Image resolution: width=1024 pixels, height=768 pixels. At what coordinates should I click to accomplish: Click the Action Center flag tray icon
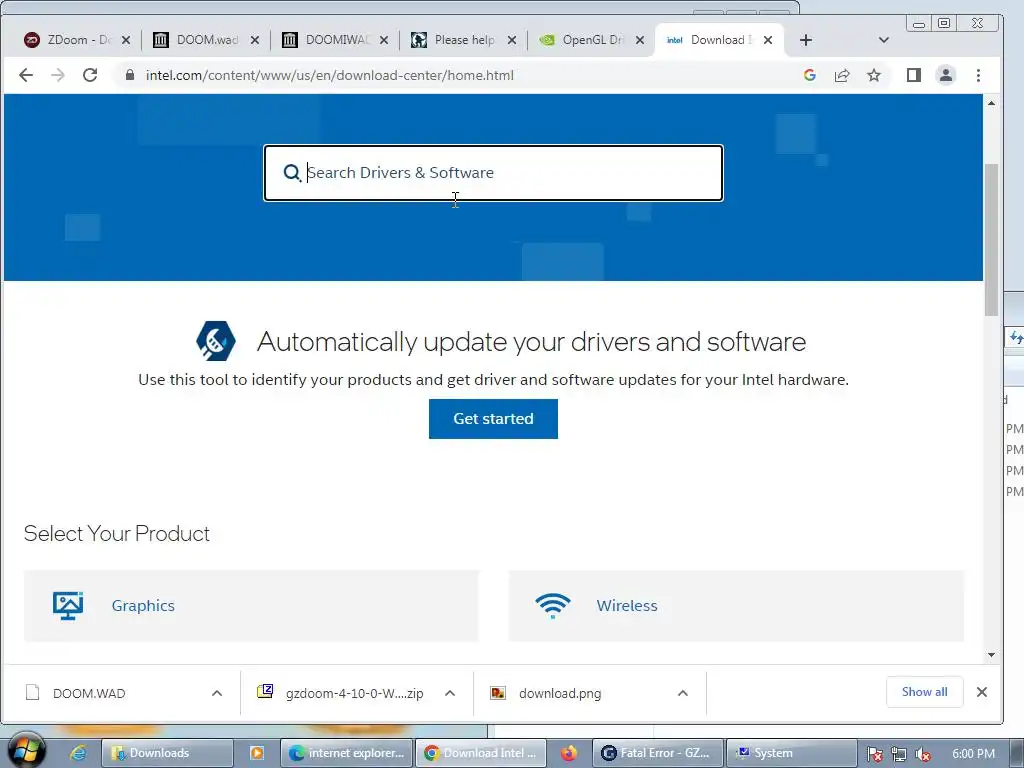pyautogui.click(x=874, y=754)
